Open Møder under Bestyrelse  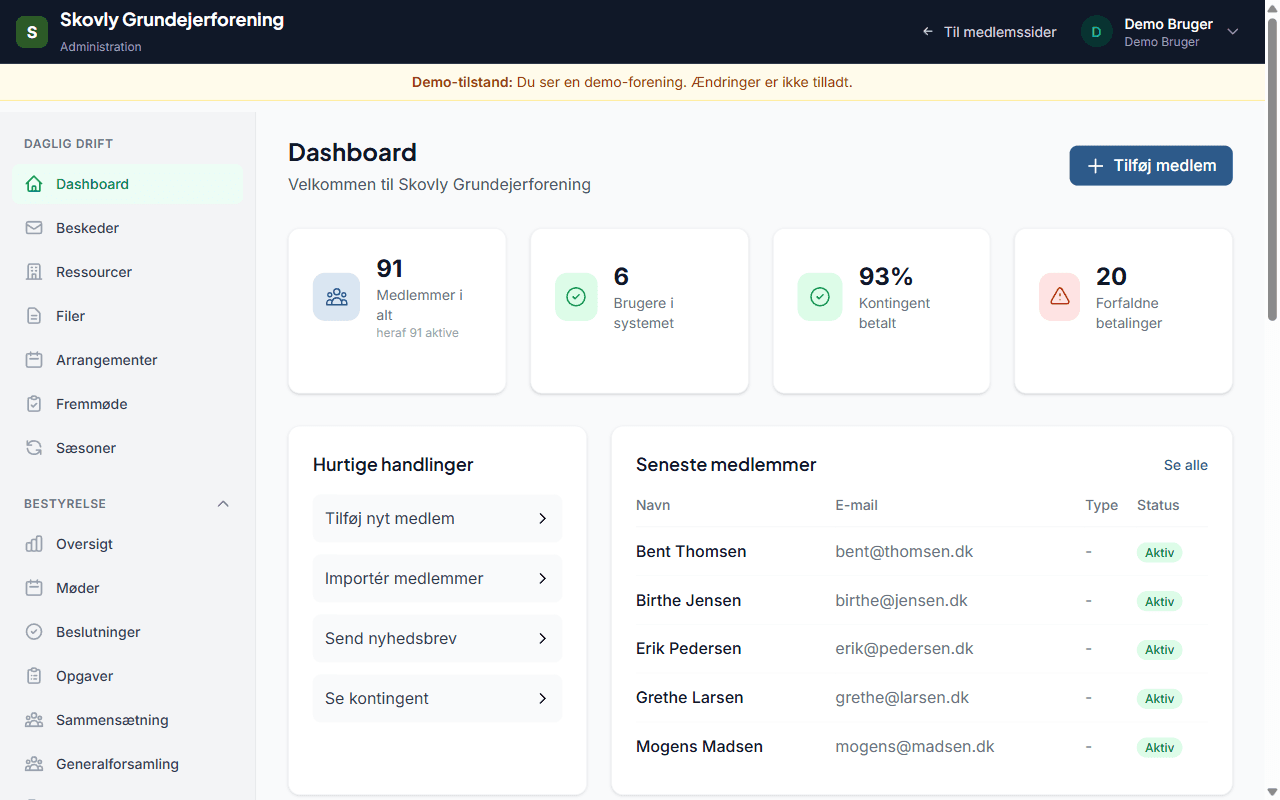pos(127,588)
